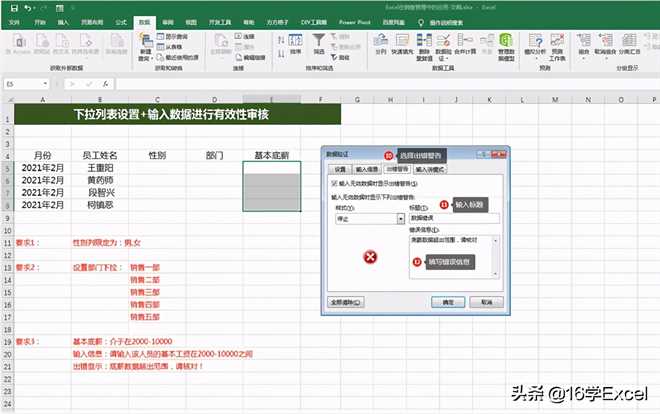Viewport: 660px width, 414px height.
Task: Switch to the Input Message (输入信息) dialog tab
Action: point(364,170)
